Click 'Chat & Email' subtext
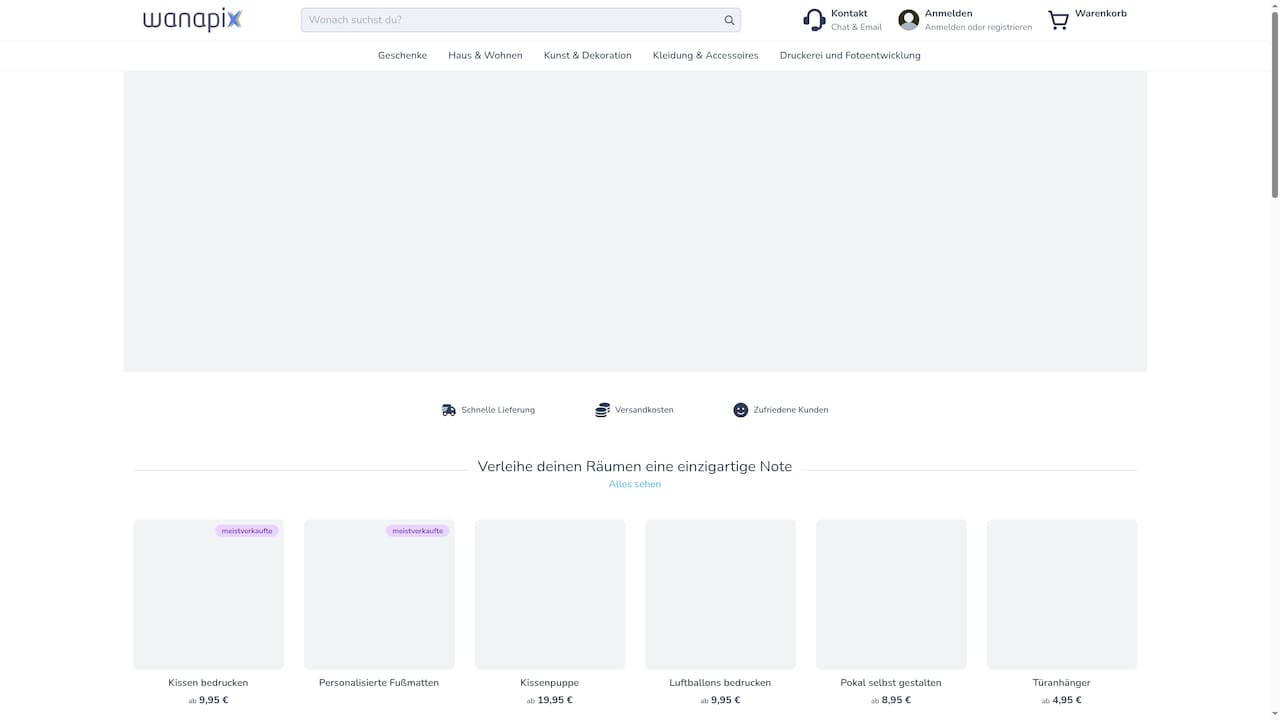 (856, 28)
